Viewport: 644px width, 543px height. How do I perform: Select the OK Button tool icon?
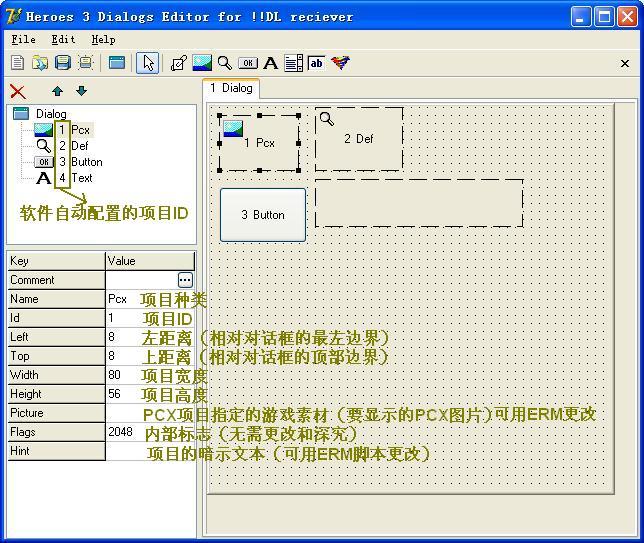coord(248,63)
